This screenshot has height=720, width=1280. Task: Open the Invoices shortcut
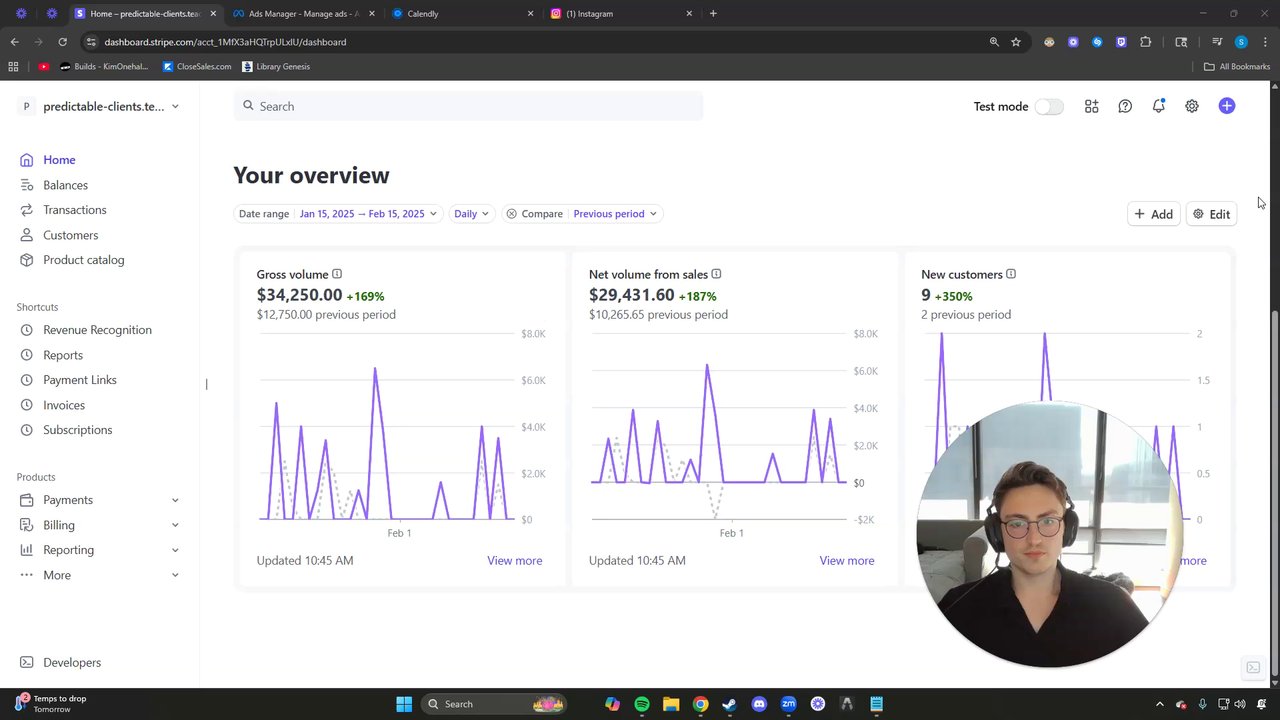(51, 405)
